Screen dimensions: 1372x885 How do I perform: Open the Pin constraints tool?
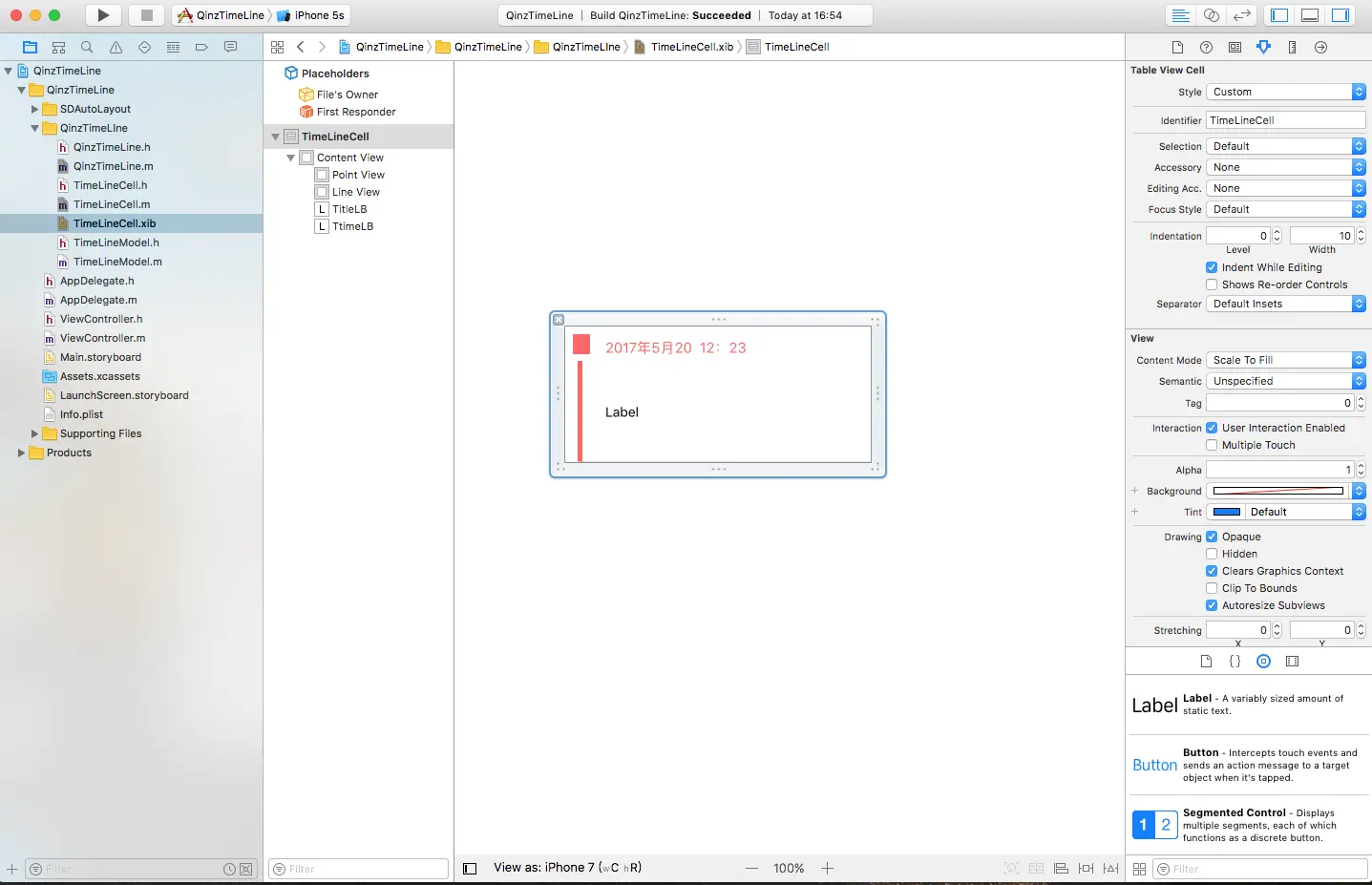pyautogui.click(x=1086, y=868)
